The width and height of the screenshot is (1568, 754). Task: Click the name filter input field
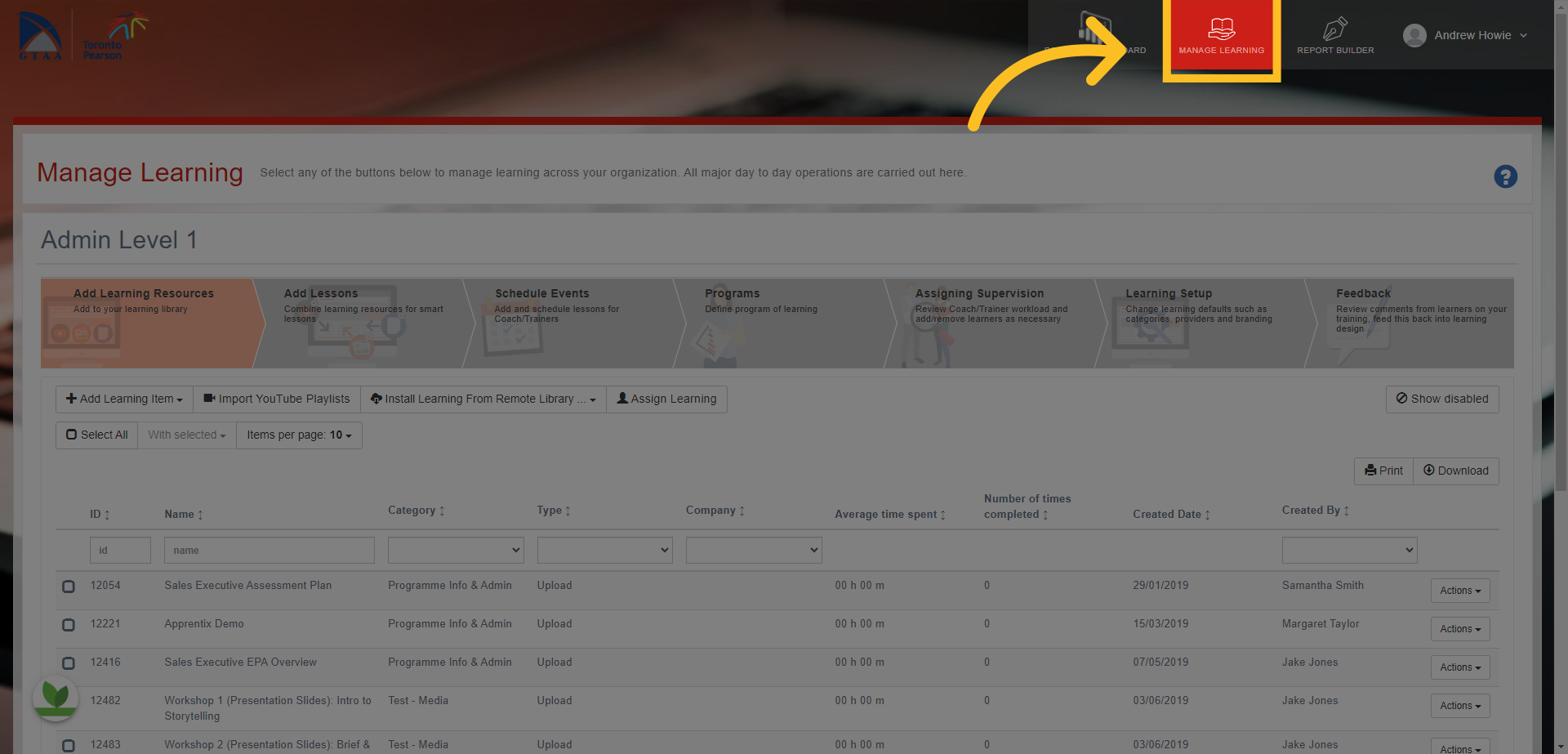pyautogui.click(x=269, y=550)
